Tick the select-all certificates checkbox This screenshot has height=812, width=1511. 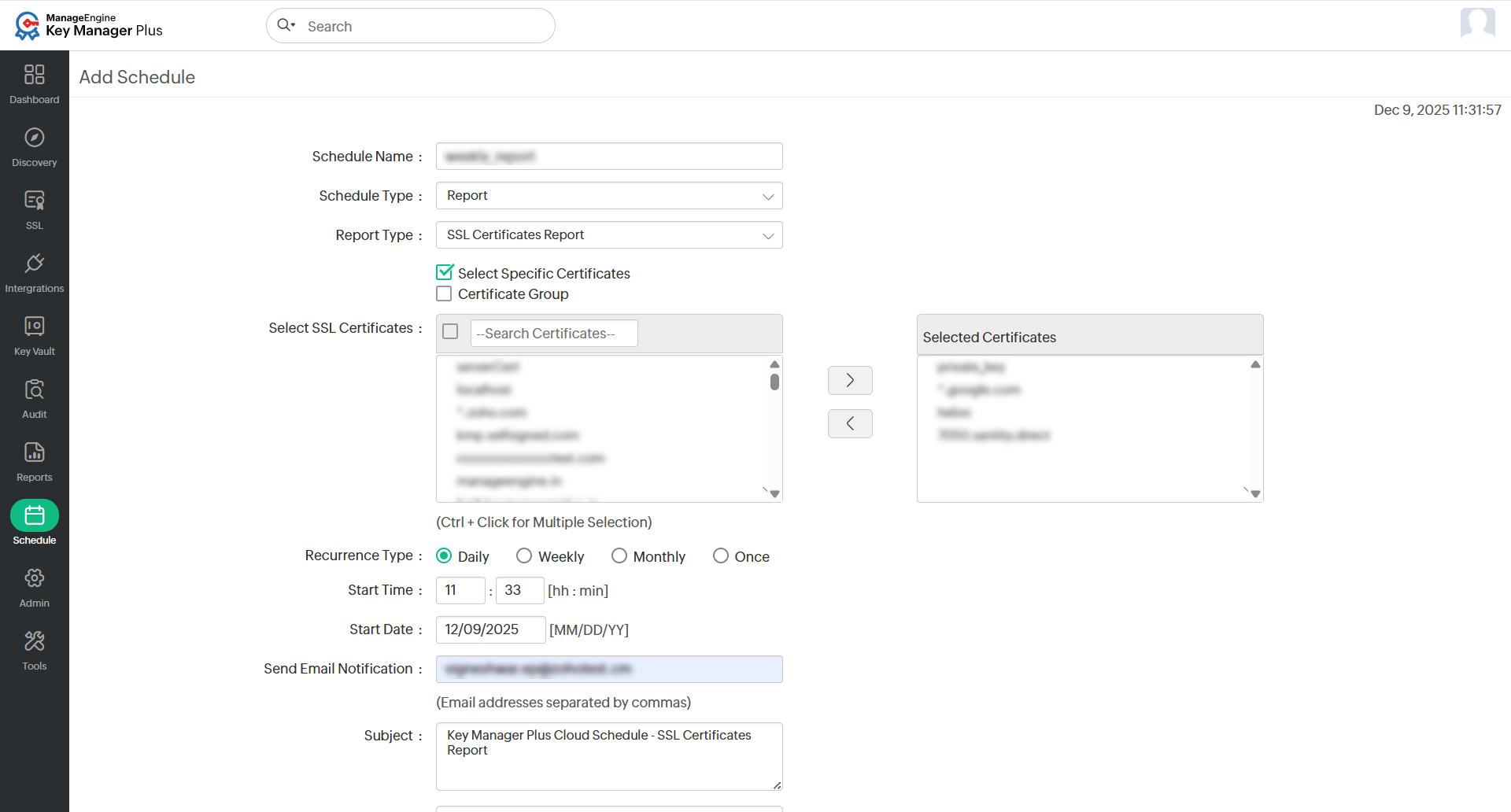point(450,331)
